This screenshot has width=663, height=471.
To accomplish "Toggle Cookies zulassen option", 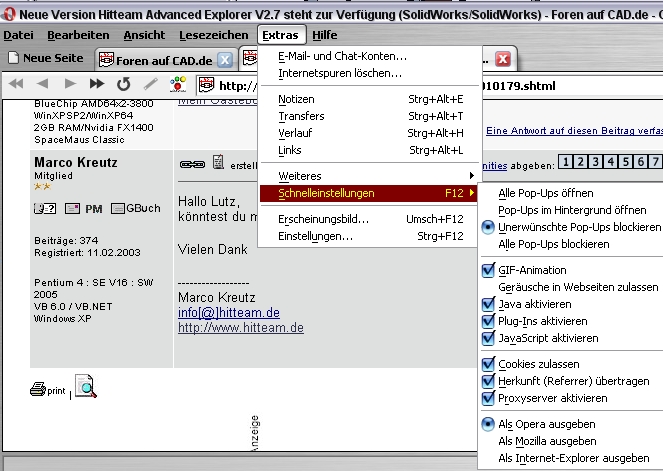I will click(x=488, y=364).
